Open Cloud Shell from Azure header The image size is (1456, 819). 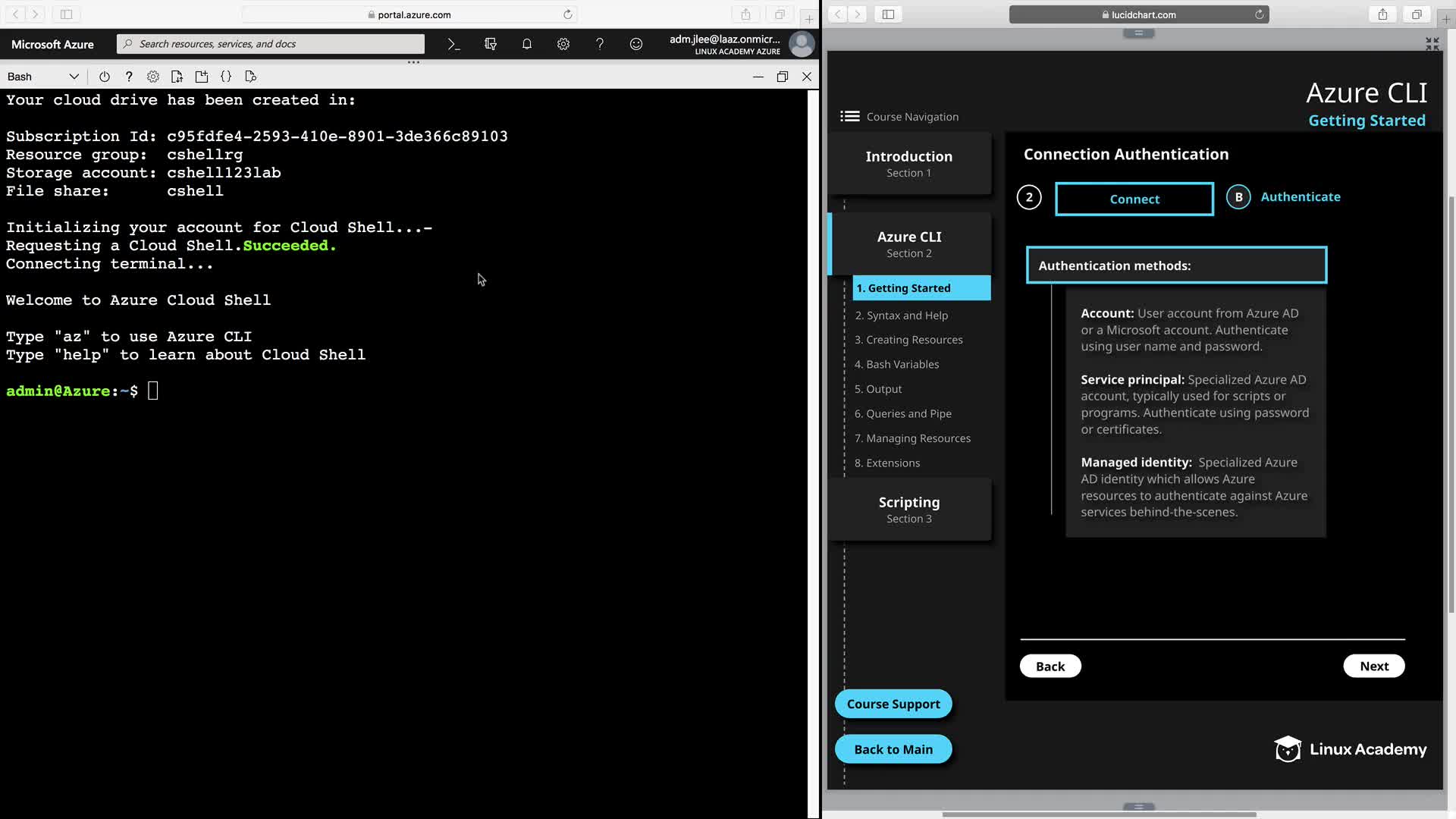point(453,44)
